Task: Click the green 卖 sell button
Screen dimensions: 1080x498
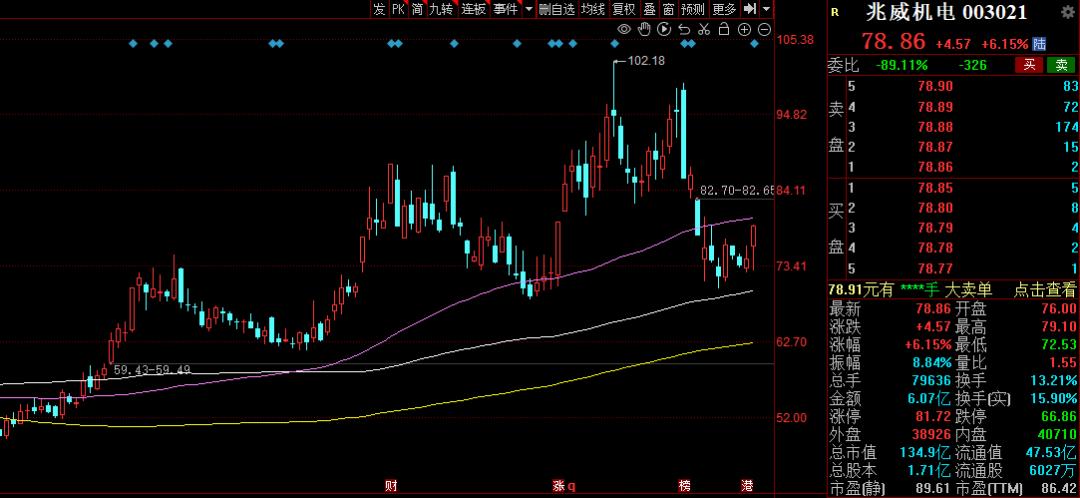Action: [x=1061, y=65]
